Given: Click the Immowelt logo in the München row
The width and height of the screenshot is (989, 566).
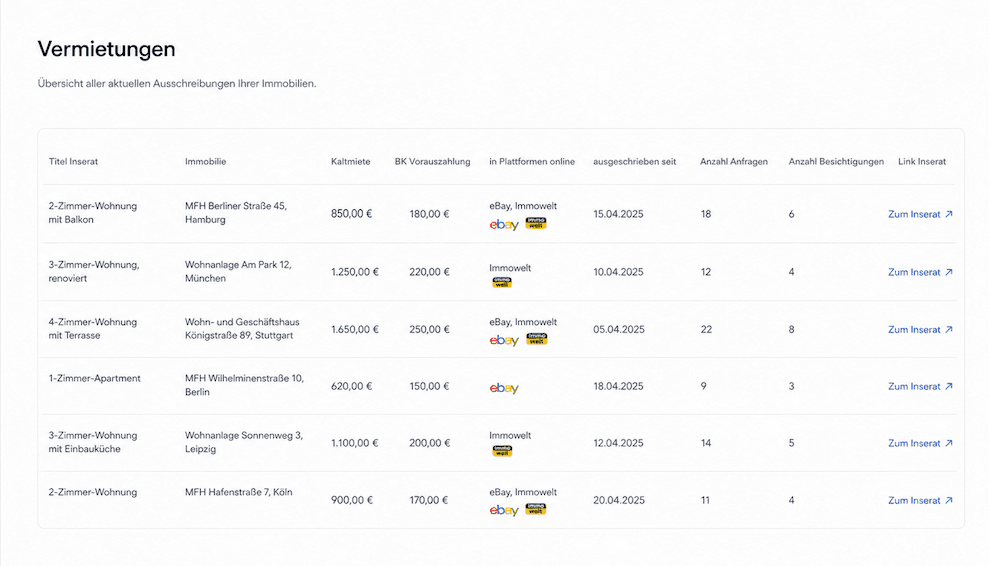Looking at the screenshot, I should [x=502, y=282].
